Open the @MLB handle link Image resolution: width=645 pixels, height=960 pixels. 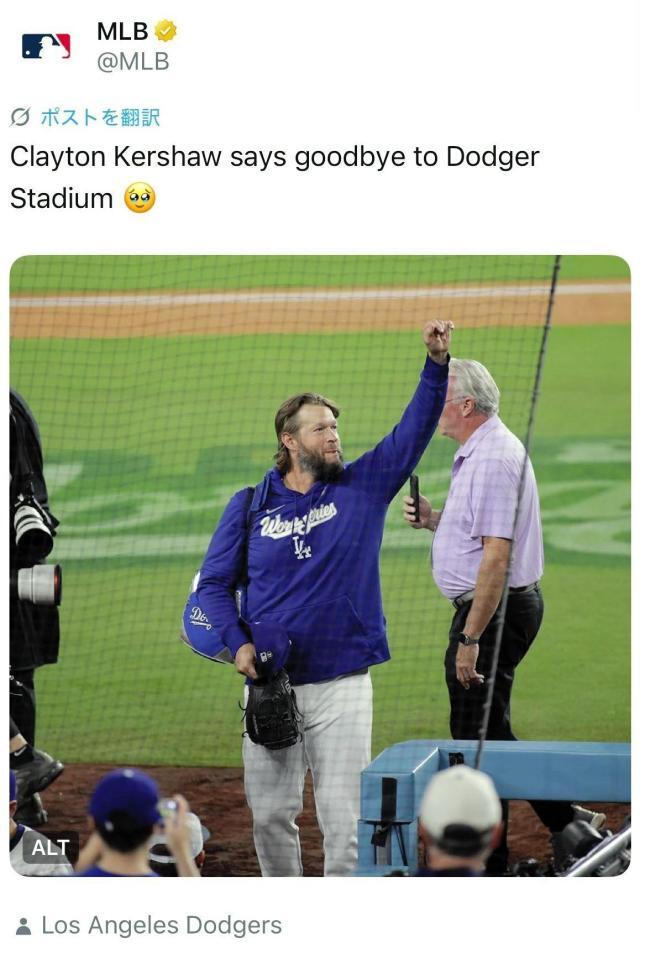133,62
